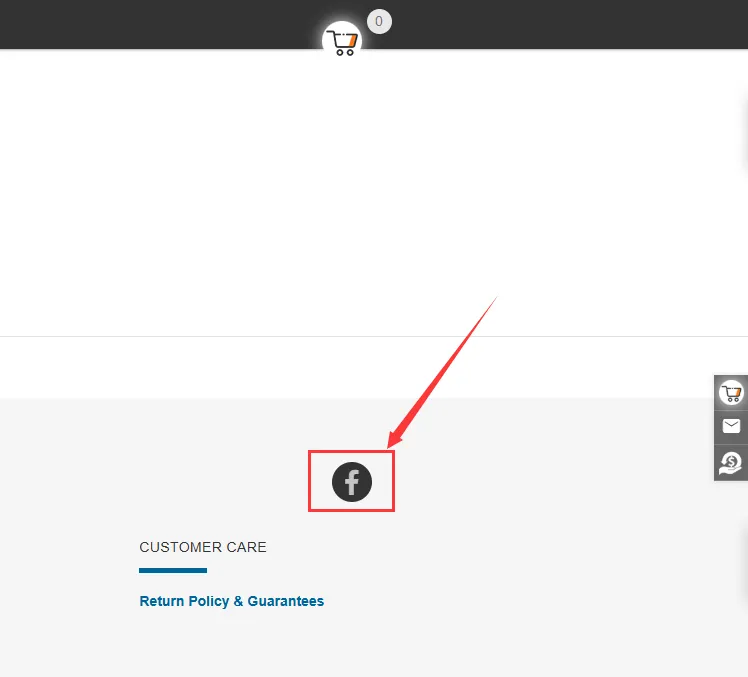Open the shopping cart in the header
The height and width of the screenshot is (677, 748).
pos(342,42)
